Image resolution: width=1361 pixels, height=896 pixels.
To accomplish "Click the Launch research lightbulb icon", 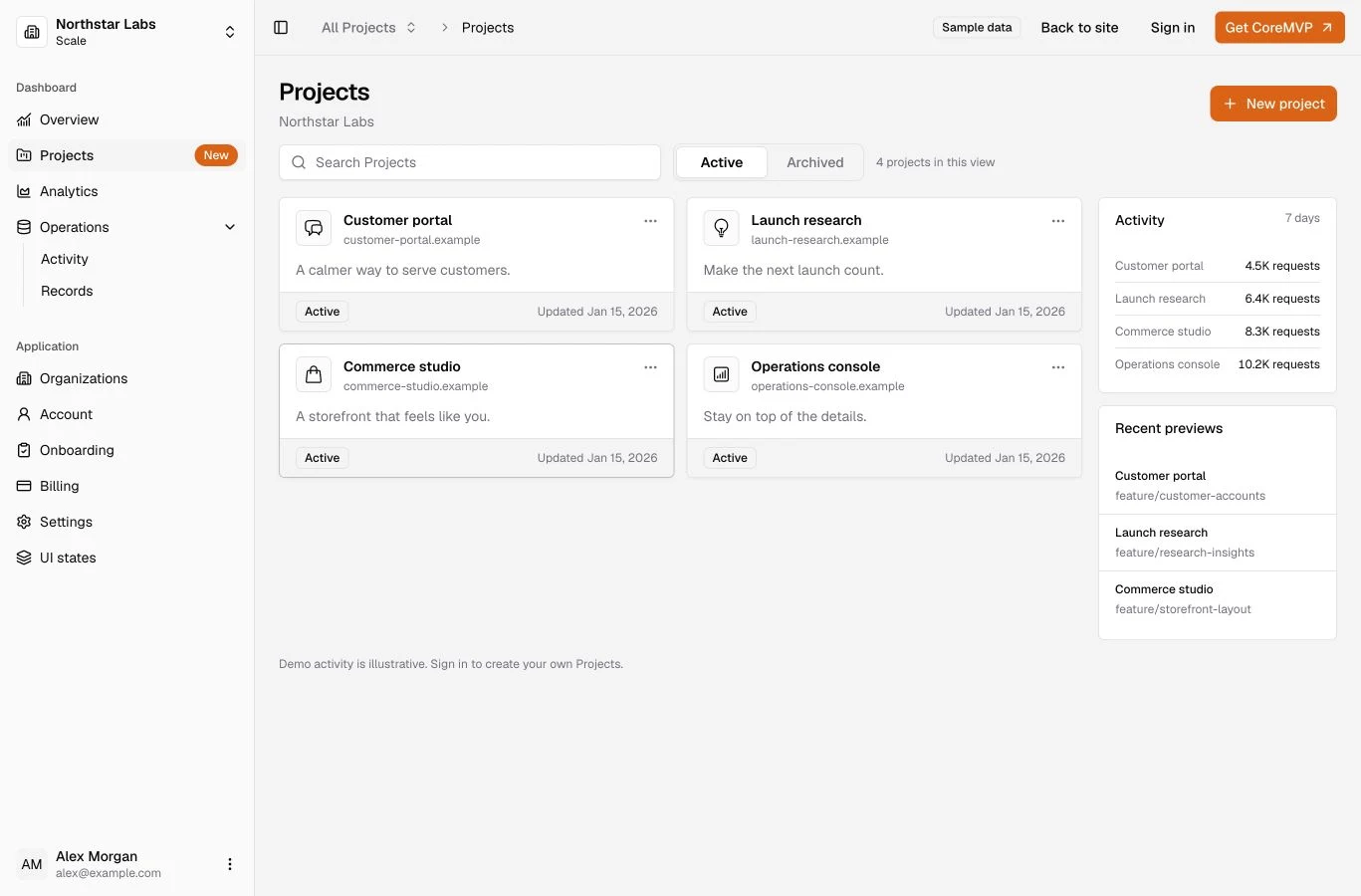I will (721, 228).
